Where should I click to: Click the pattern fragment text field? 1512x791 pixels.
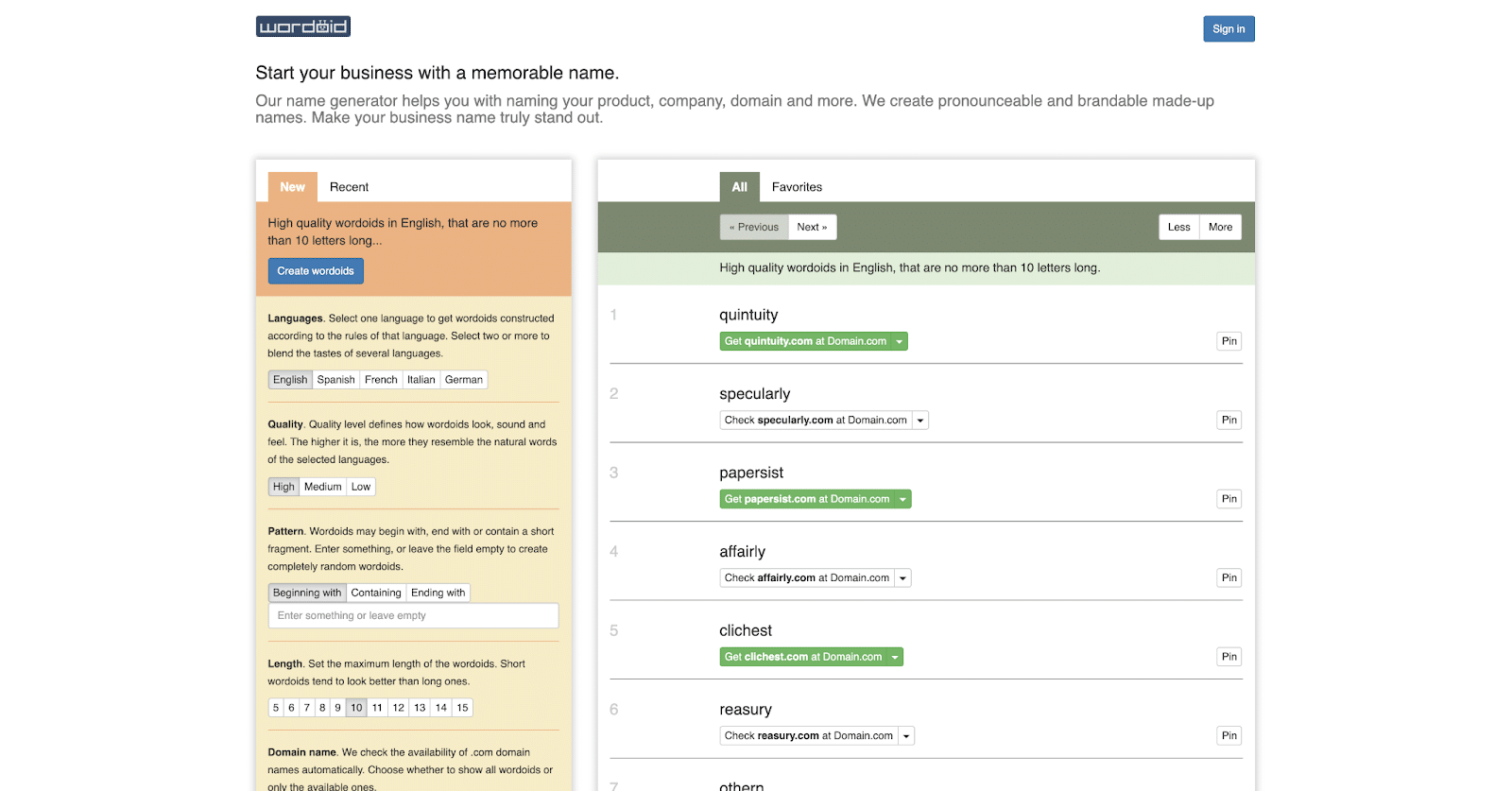coord(413,616)
